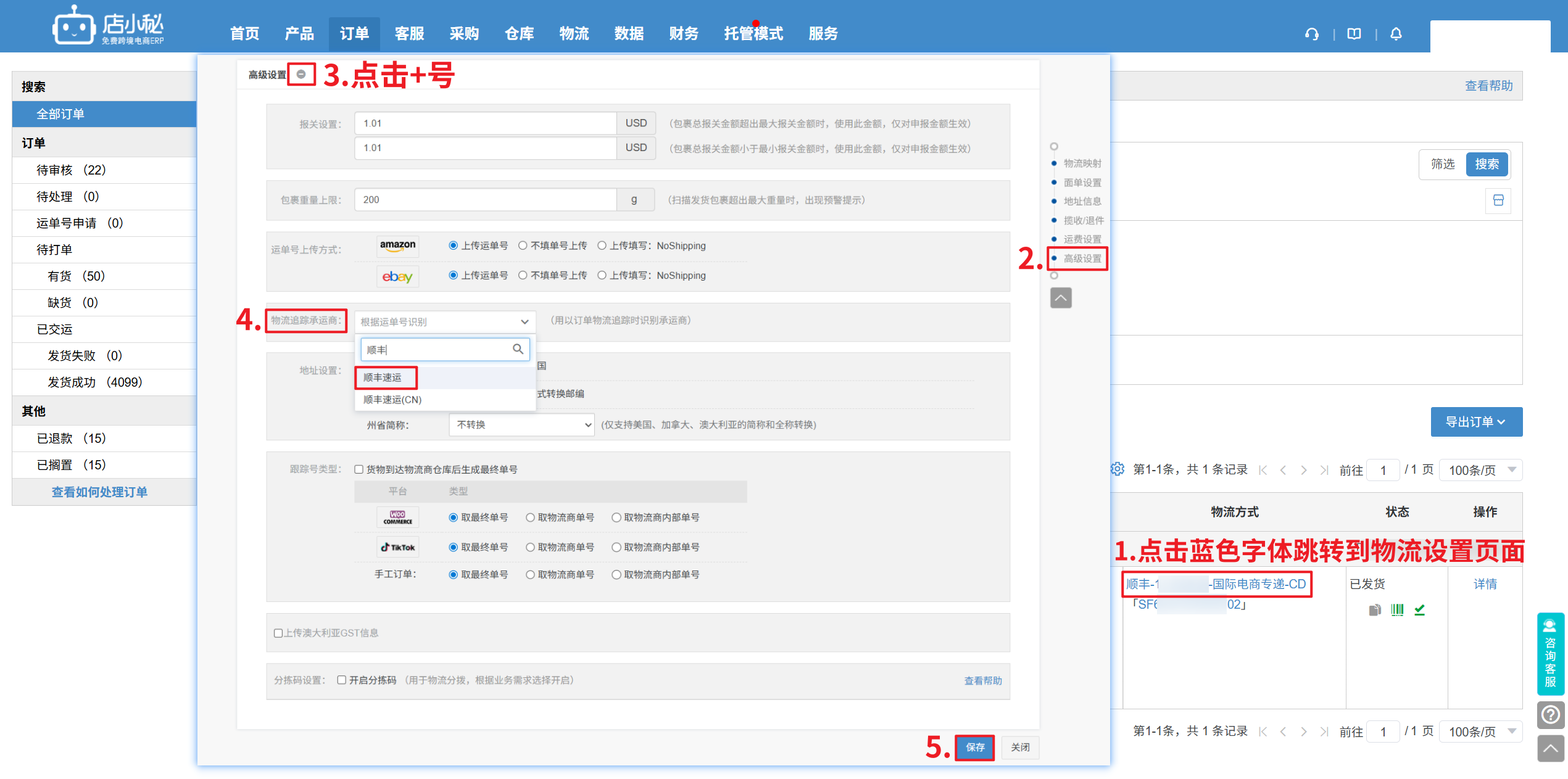Enable 开启分拣码 checkbox
The image size is (1568, 779).
(341, 680)
